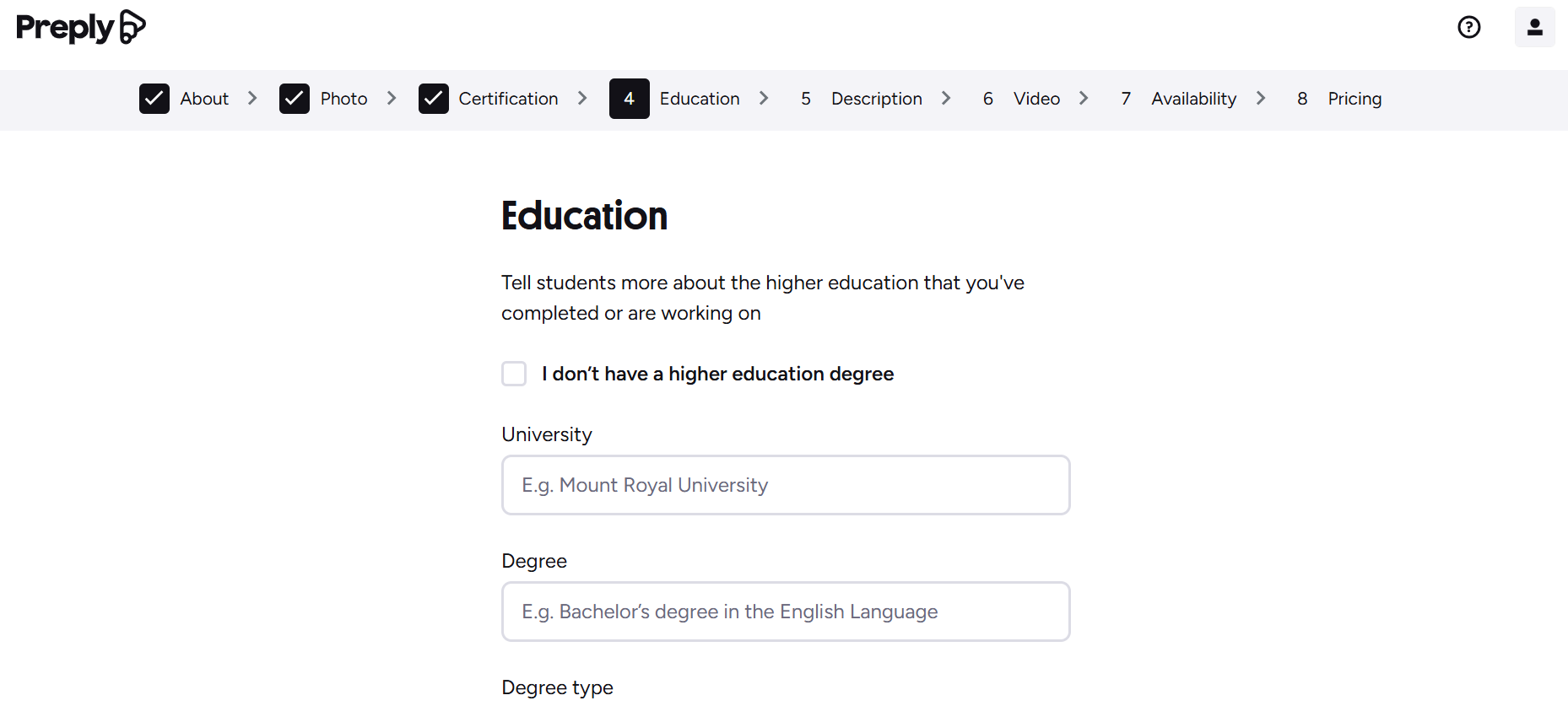Click the chevron after Certification step
Screen dimensions: 1568x706
click(582, 99)
